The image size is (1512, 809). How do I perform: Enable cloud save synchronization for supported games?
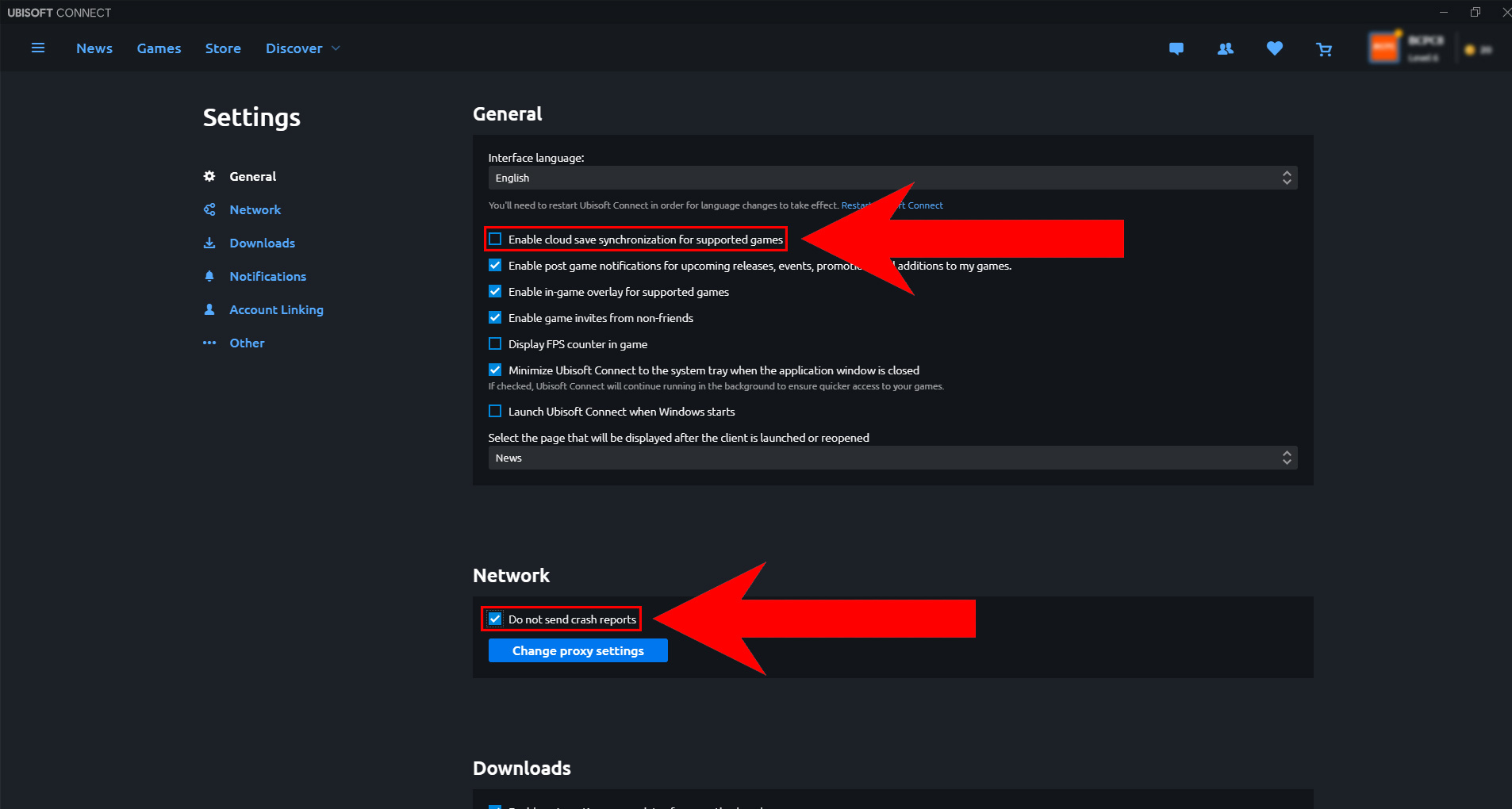coord(495,239)
